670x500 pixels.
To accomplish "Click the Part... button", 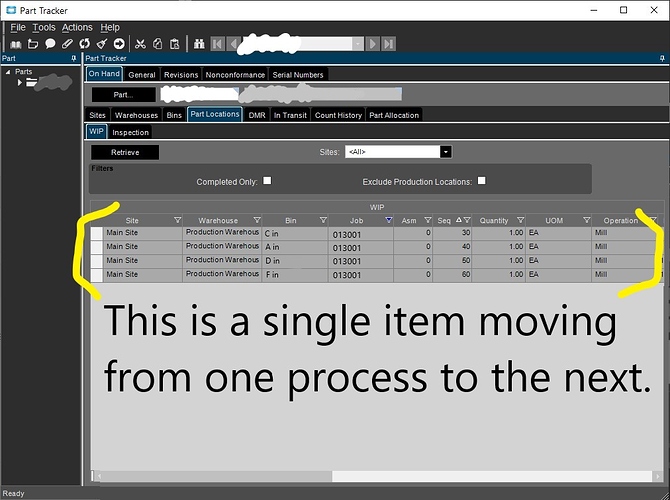I will click(123, 95).
